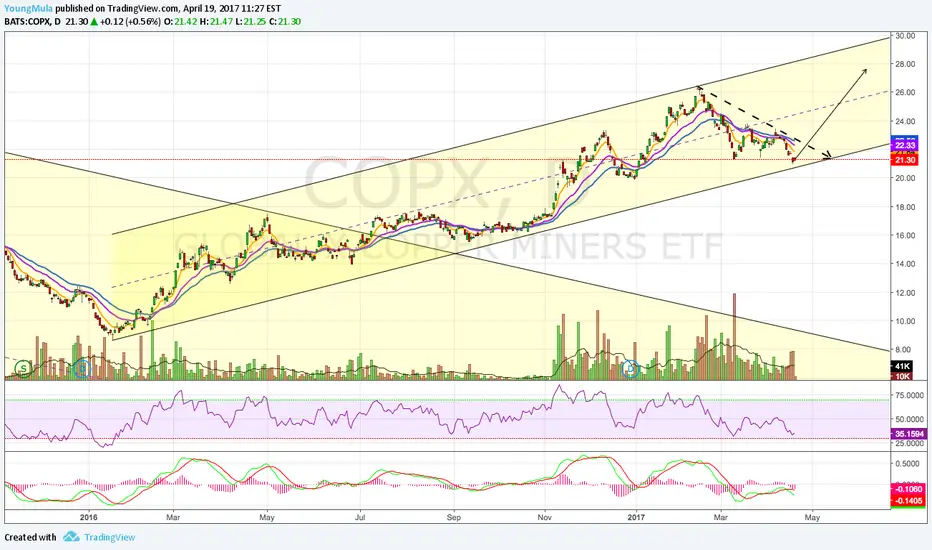Image resolution: width=932 pixels, height=550 pixels.
Task: Click the purple 35.1594 RSI value tag
Action: pyautogui.click(x=909, y=434)
